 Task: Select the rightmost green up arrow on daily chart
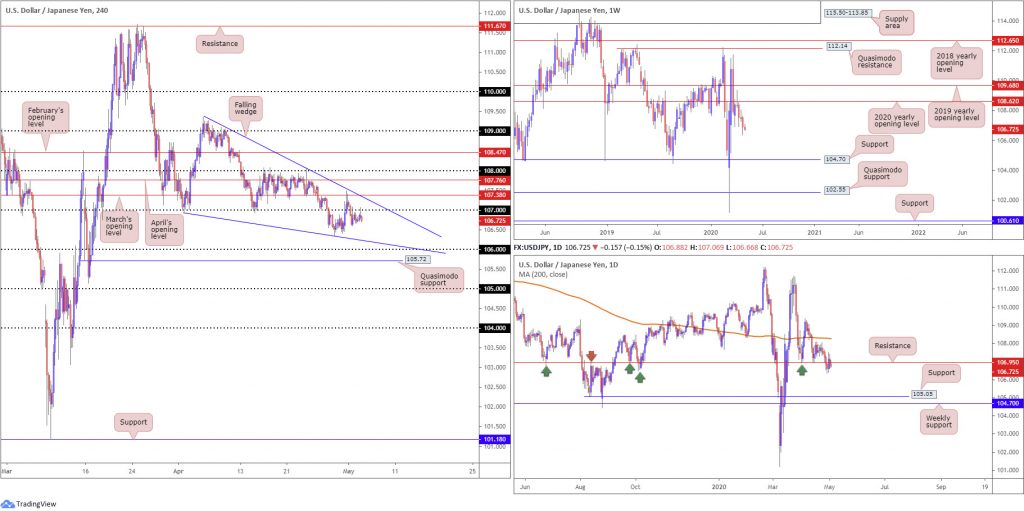(x=802, y=370)
